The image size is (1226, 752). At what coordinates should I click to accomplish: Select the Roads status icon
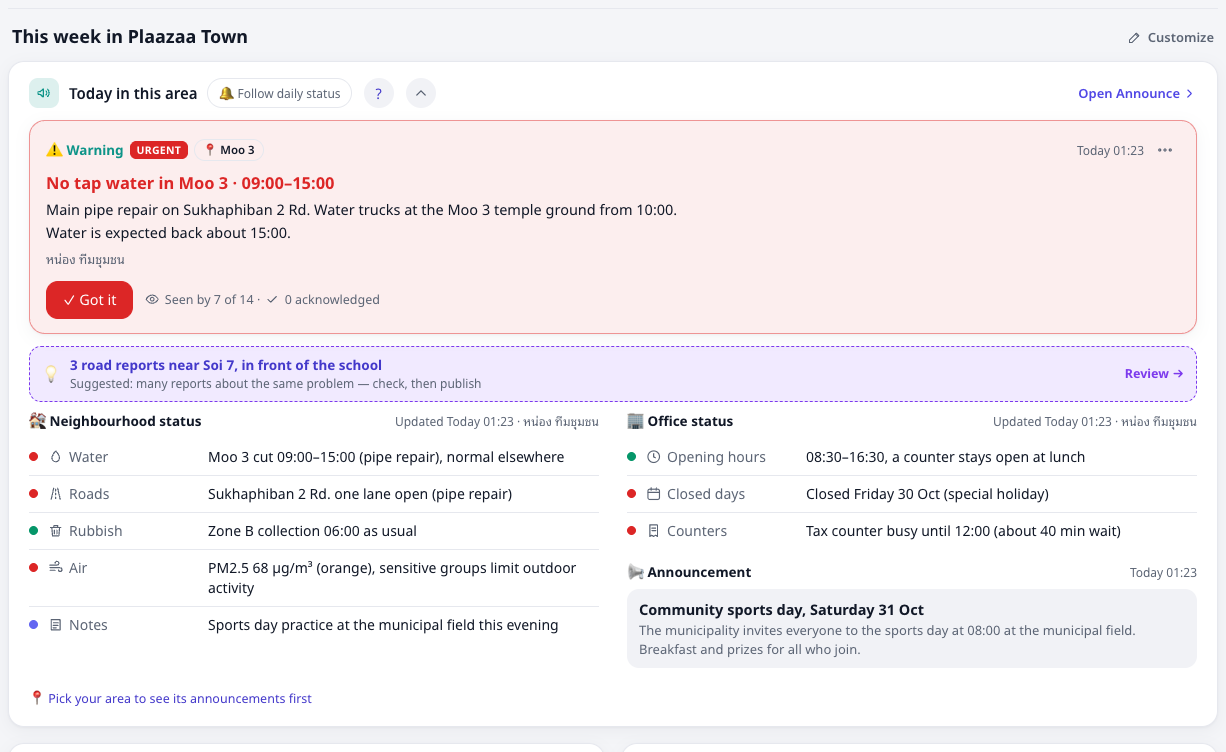55,494
